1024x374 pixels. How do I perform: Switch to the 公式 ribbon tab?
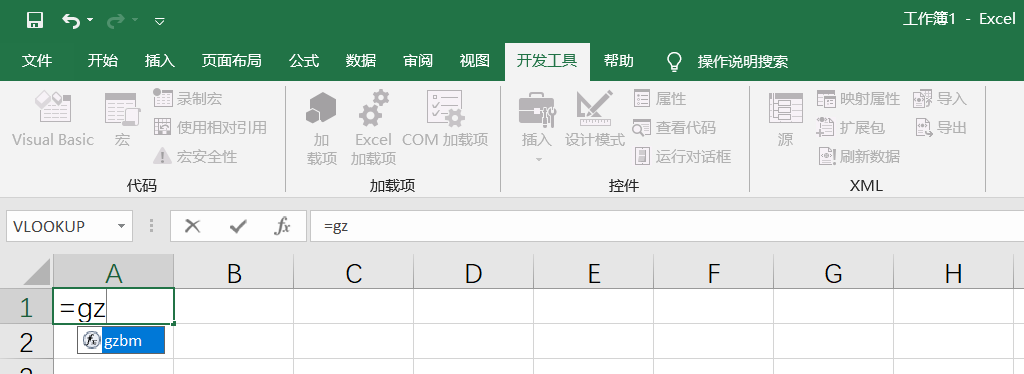304,61
